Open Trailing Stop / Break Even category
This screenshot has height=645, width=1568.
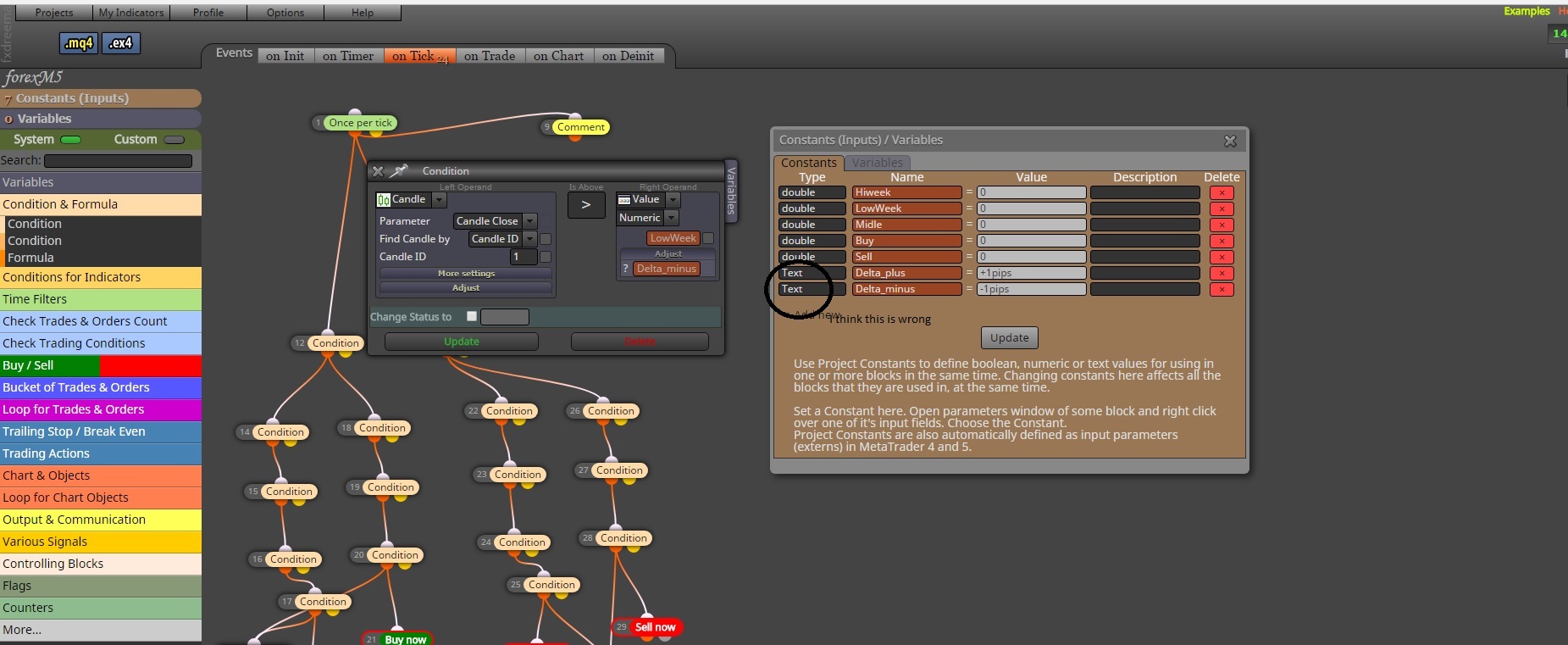101,431
